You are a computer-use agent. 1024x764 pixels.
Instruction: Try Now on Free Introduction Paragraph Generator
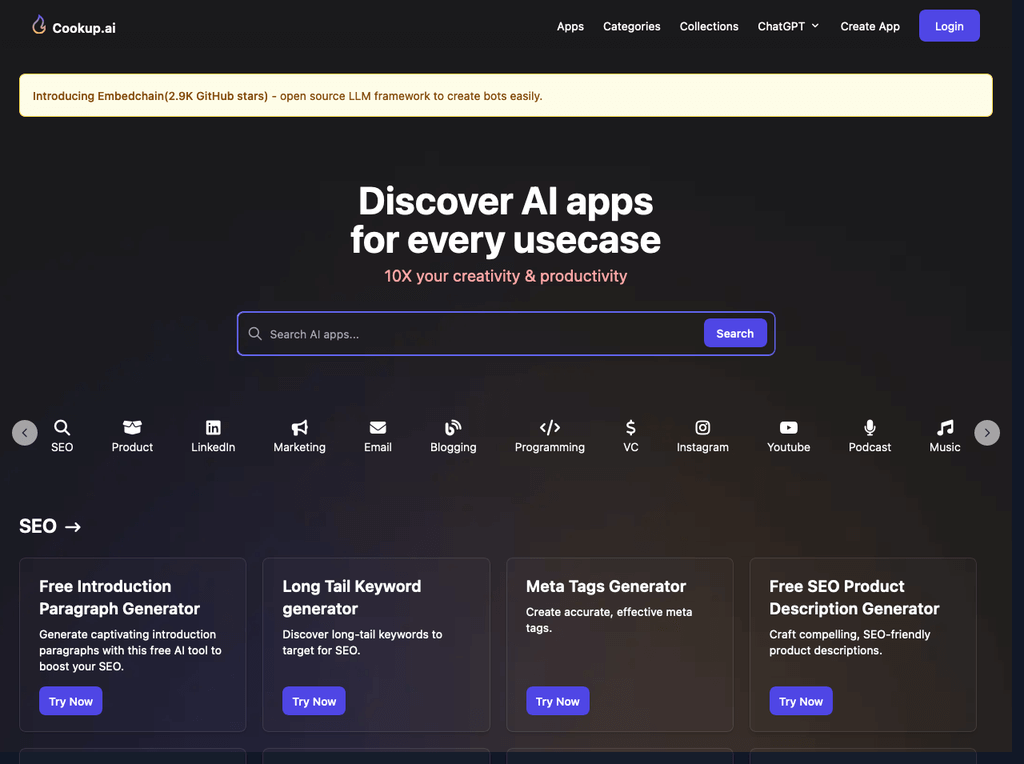pos(71,701)
